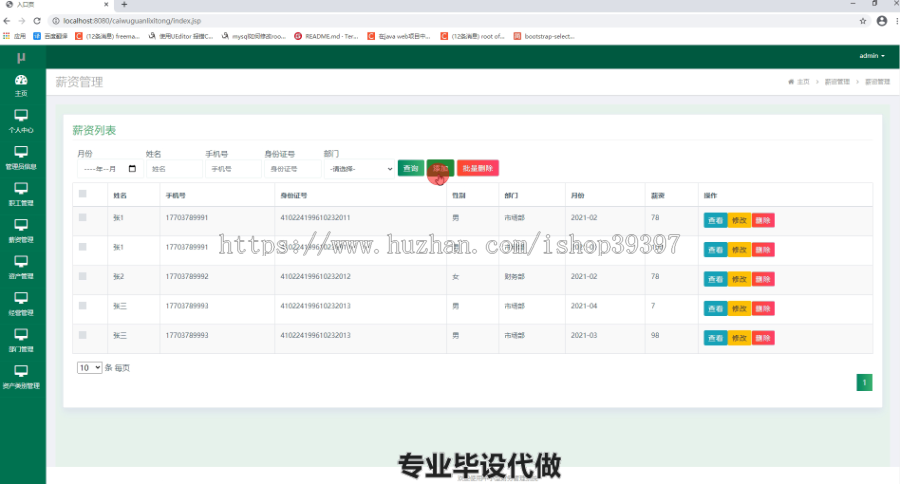The width and height of the screenshot is (900, 484).
Task: Click the home icon breadcrumb 主页
Action: tap(799, 82)
